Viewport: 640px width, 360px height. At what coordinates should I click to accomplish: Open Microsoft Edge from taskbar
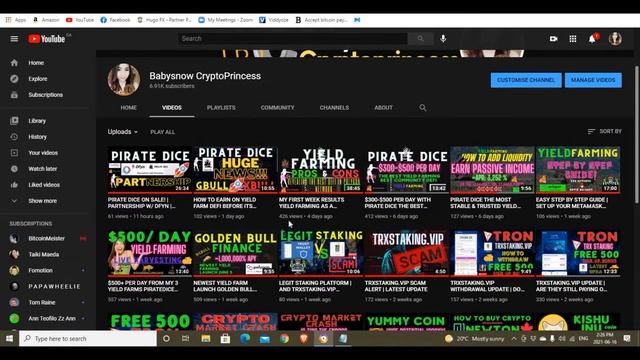(x=245, y=338)
